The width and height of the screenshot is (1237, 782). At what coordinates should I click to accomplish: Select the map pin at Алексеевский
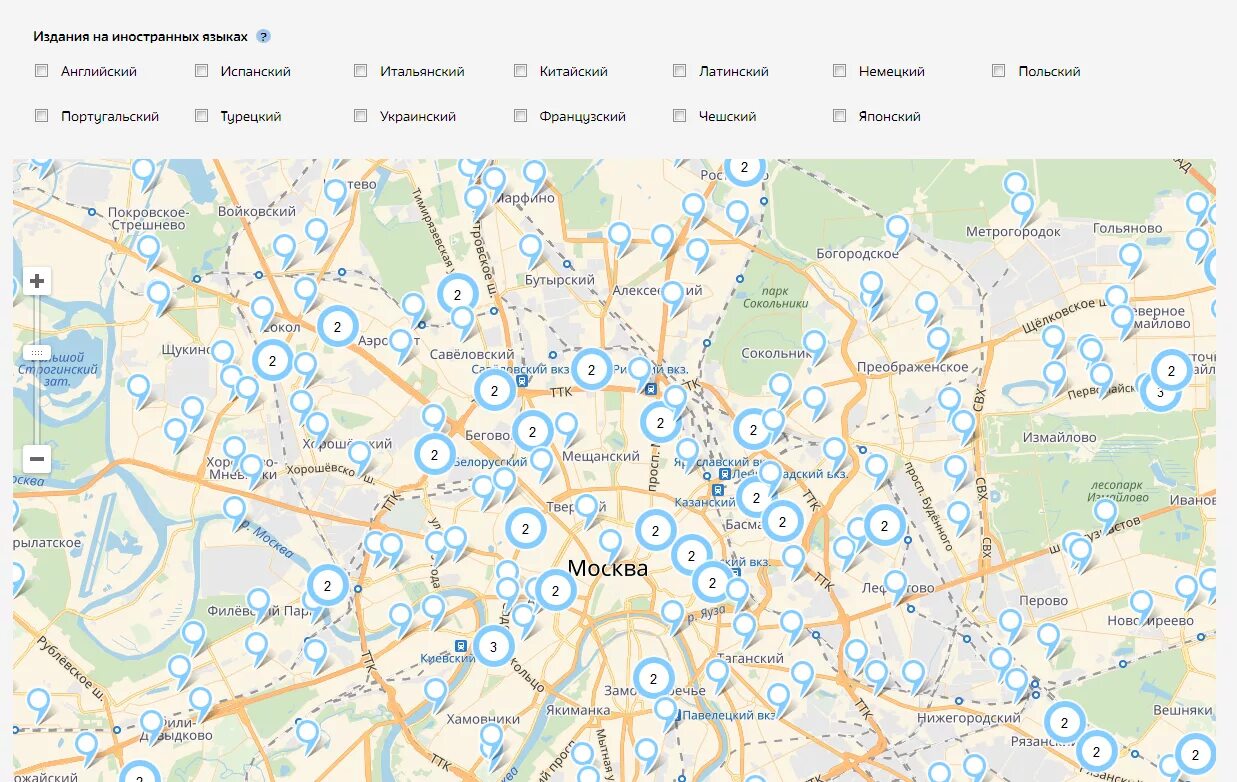pos(673,297)
